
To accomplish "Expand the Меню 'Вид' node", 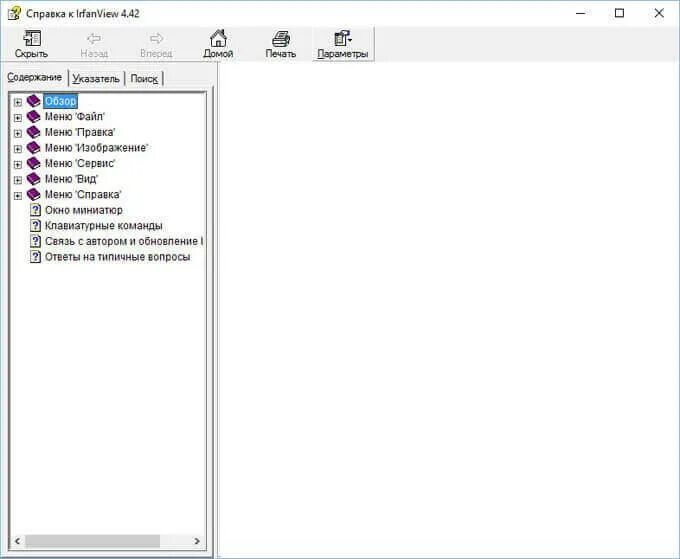I will [17, 180].
